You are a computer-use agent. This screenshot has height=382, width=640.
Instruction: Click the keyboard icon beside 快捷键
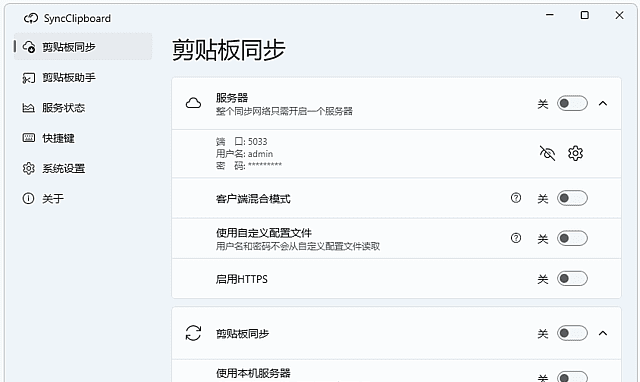[29, 138]
